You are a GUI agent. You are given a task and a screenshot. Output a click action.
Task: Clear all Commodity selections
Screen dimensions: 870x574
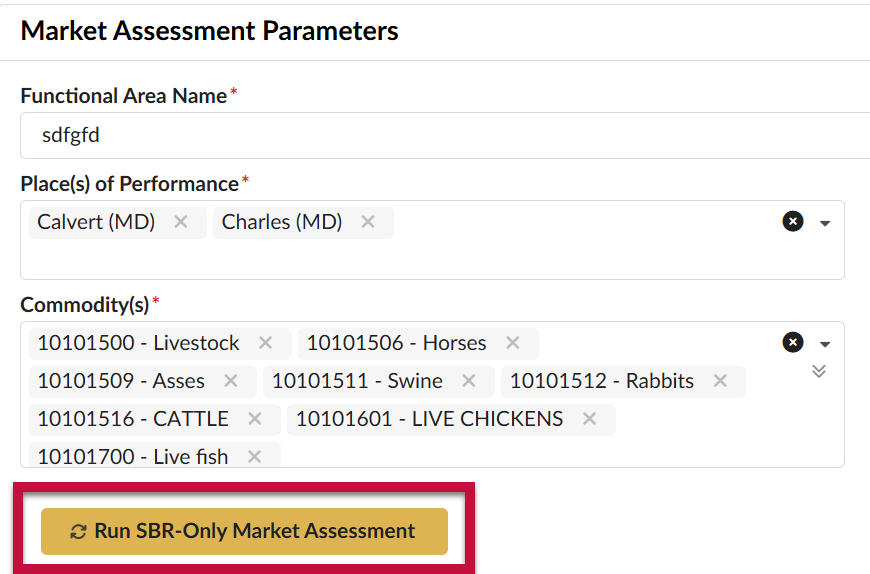click(x=793, y=342)
